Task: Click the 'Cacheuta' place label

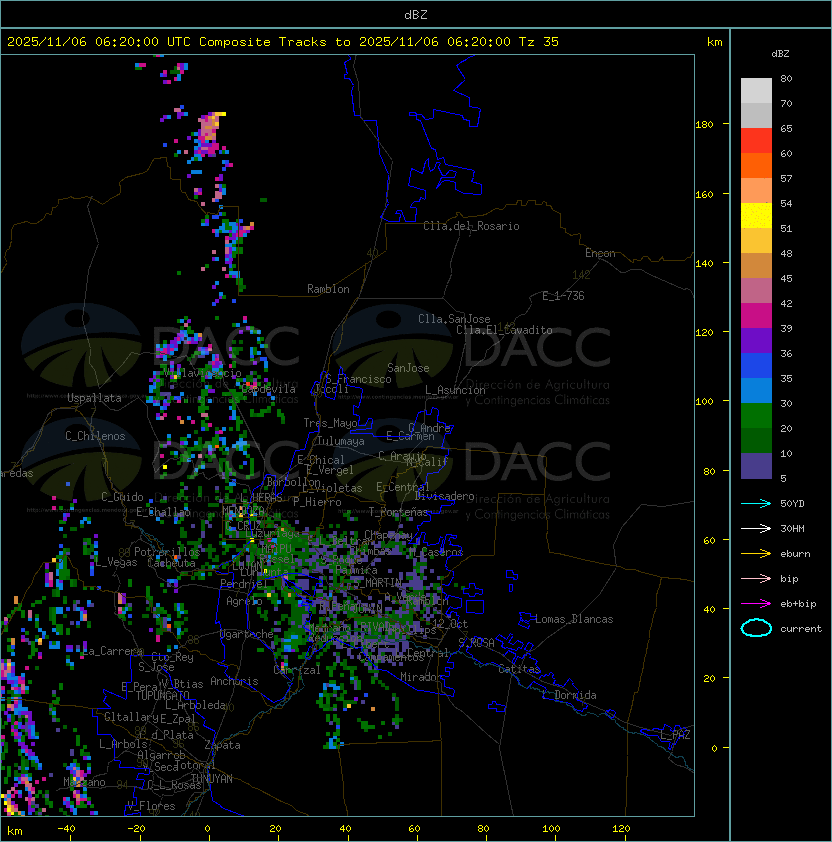Action: coord(171,563)
